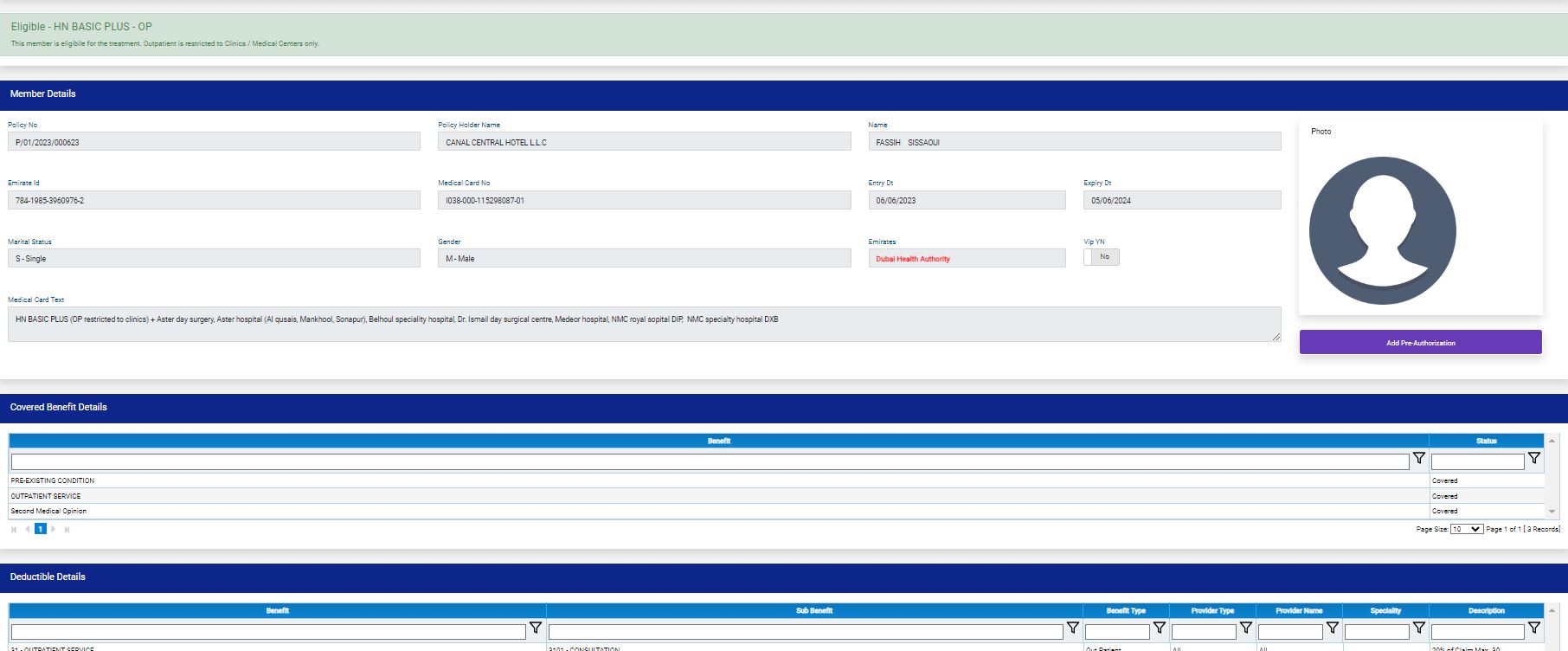Toggle the Vip YN switch
Screen dimensions: 1568x651
coord(1101,257)
